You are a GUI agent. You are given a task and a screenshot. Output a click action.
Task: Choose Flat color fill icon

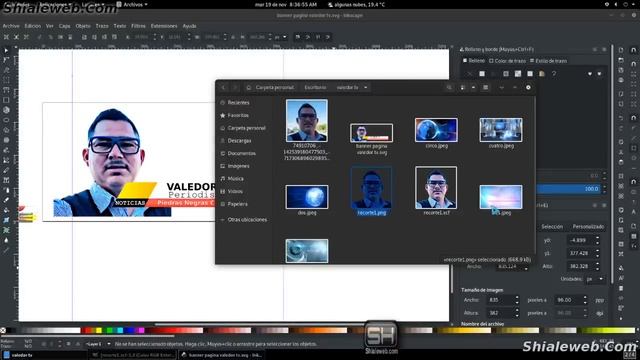(x=482, y=74)
